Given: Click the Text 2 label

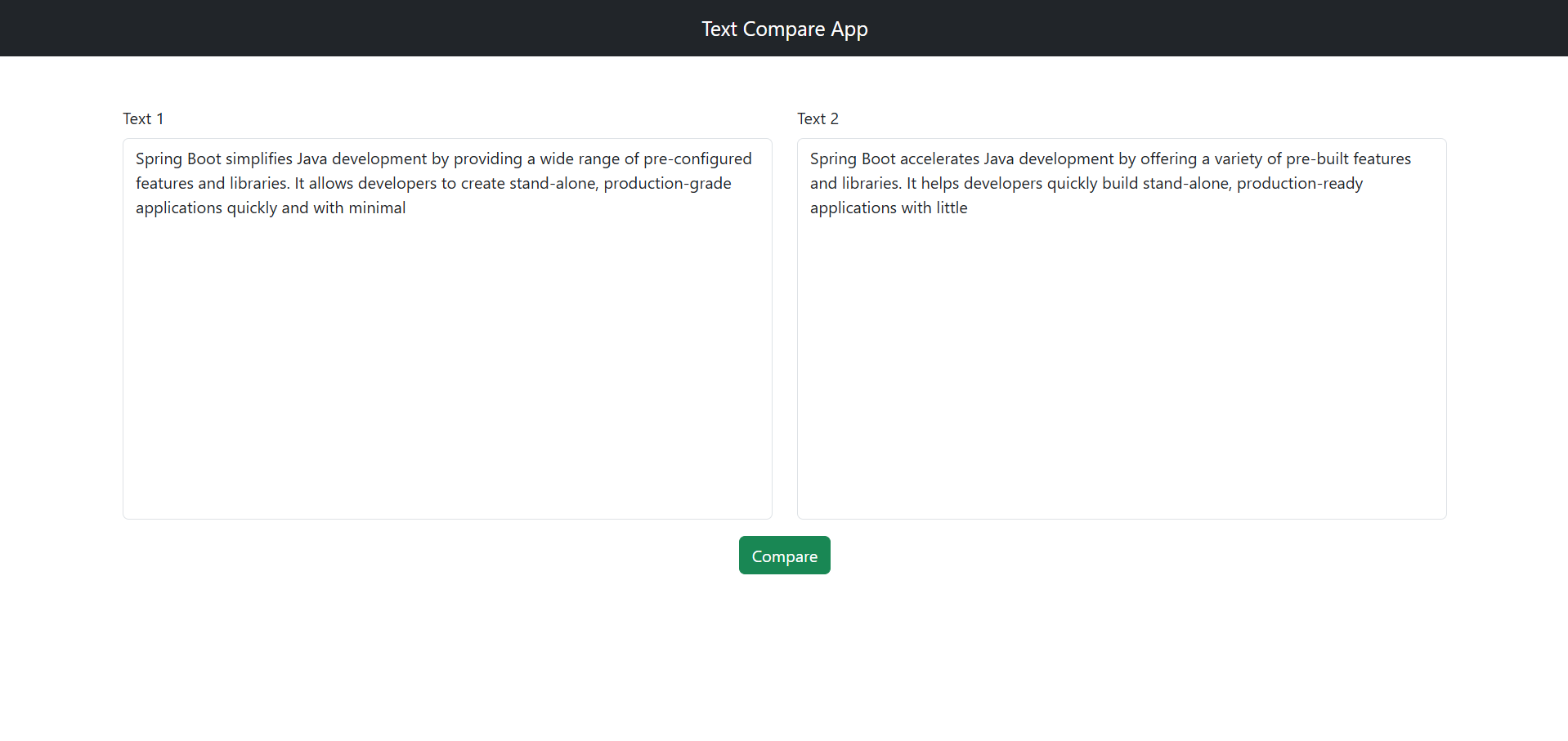Looking at the screenshot, I should click(818, 118).
